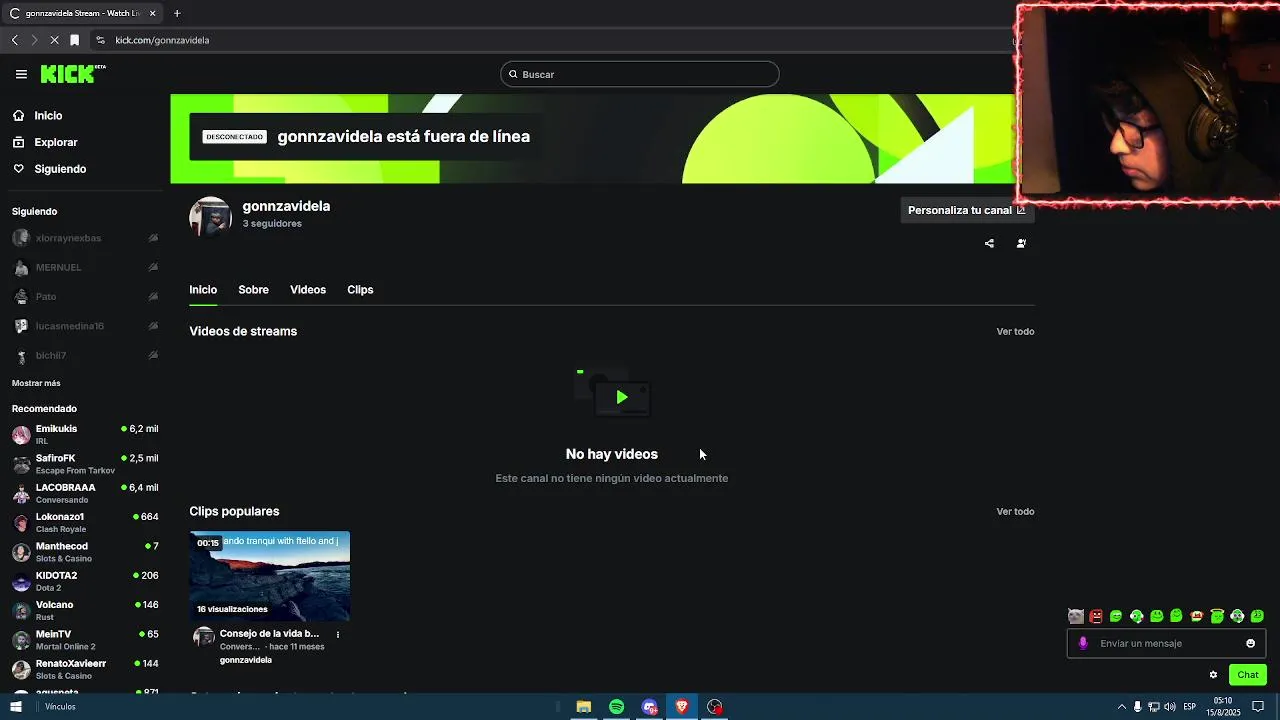Open clip options three-dot menu
This screenshot has width=1280, height=720.
point(338,634)
